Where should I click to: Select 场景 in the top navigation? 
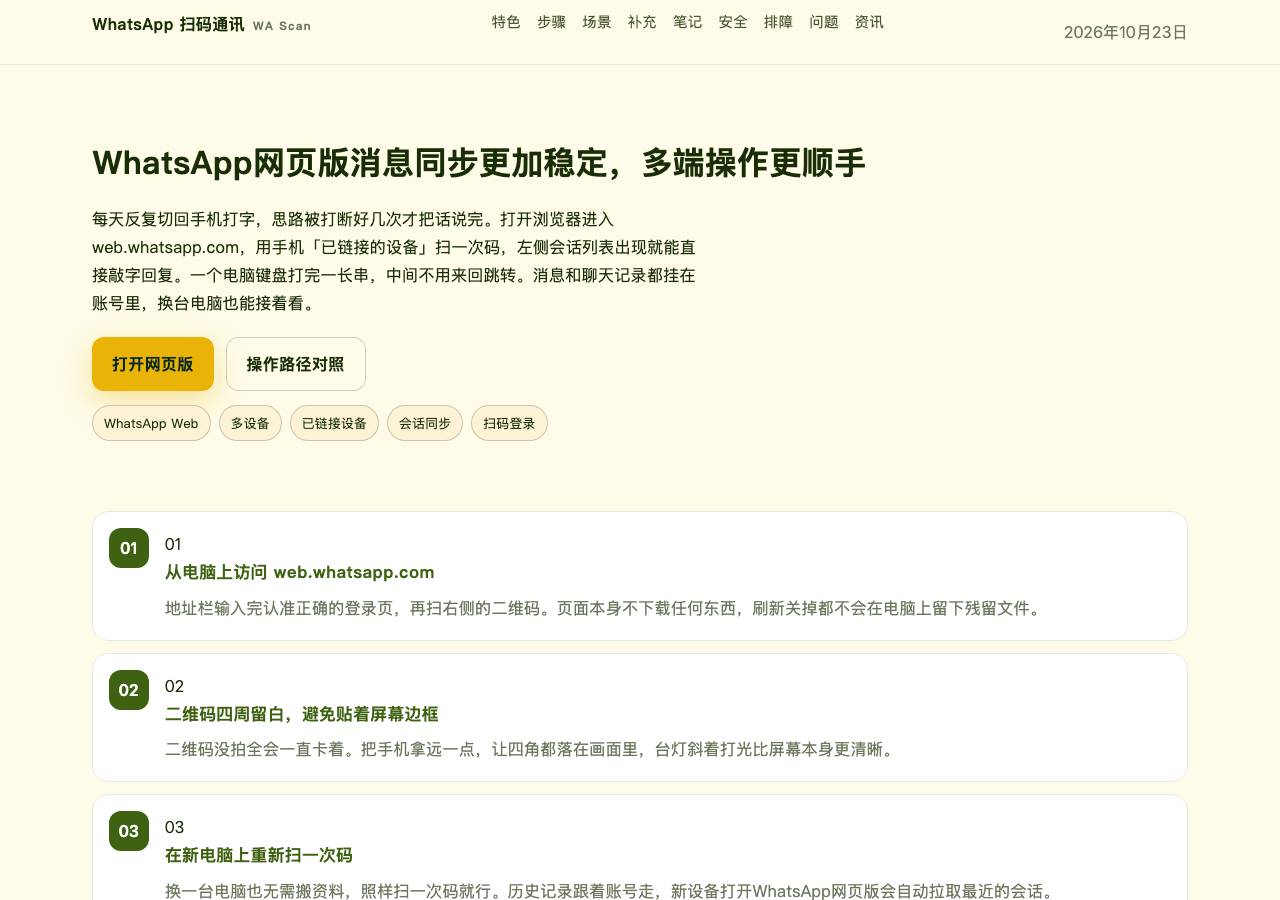coord(597,22)
